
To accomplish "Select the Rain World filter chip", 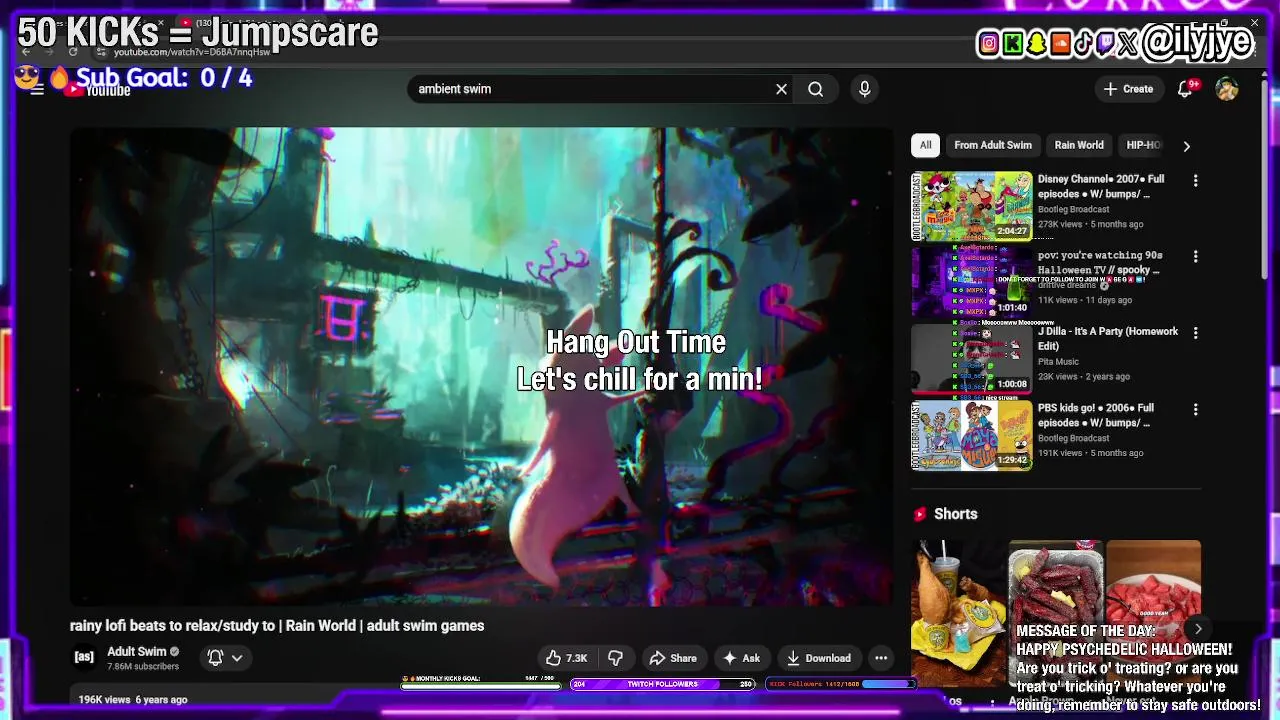I will [1079, 146].
